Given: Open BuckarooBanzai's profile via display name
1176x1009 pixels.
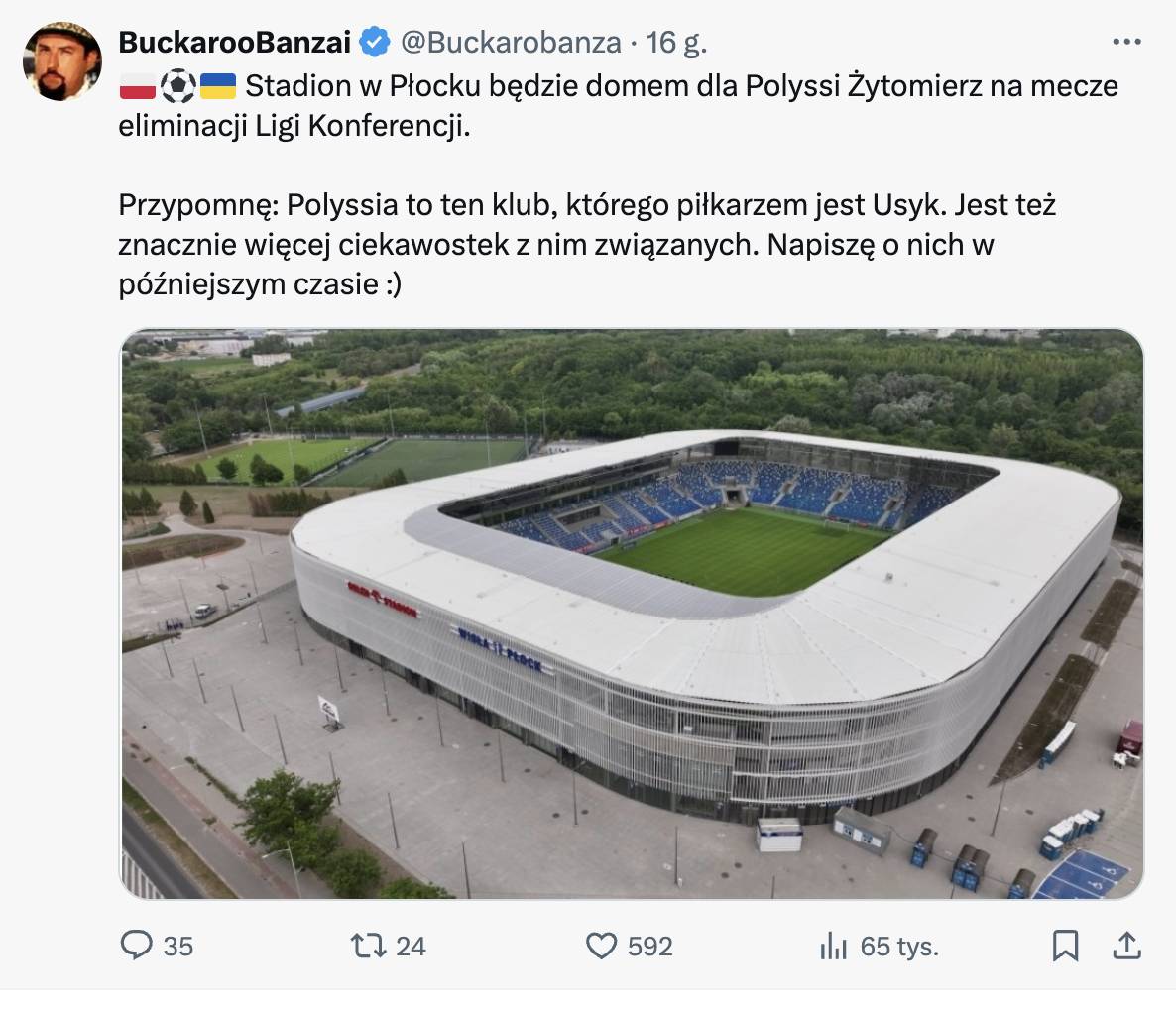Looking at the screenshot, I should 234,43.
